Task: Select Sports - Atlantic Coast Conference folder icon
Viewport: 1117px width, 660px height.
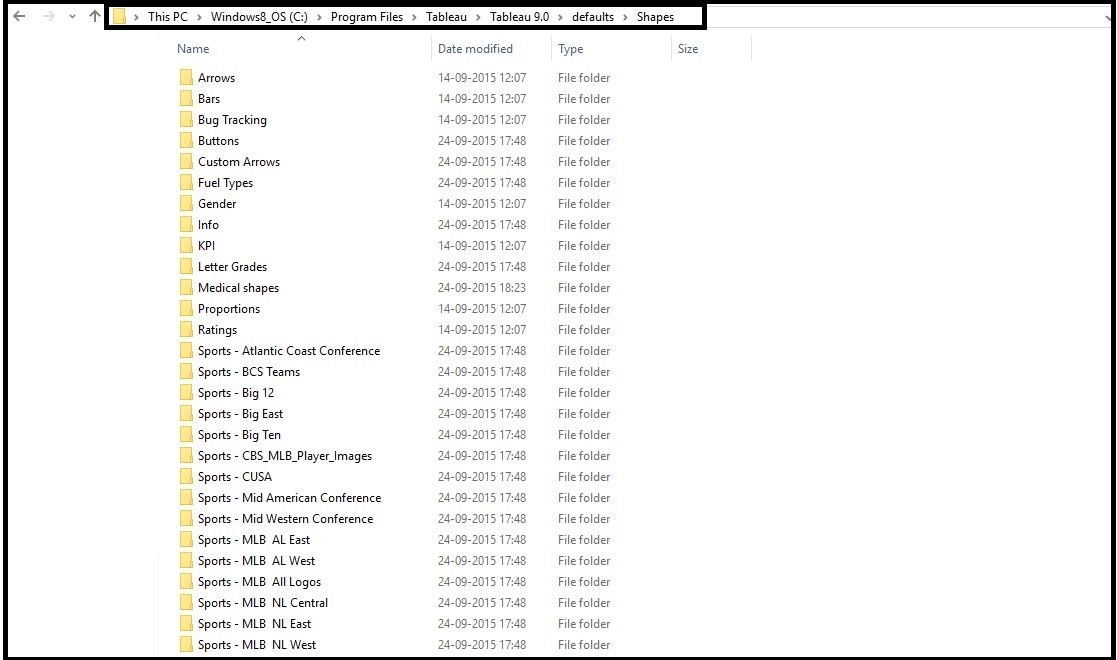Action: tap(186, 351)
